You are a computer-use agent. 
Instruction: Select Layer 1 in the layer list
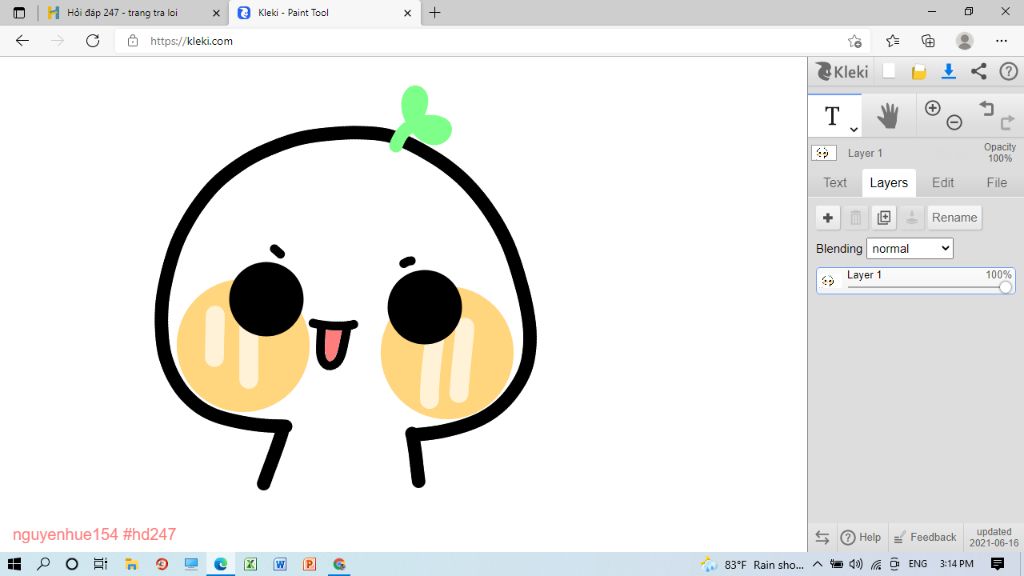pyautogui.click(x=916, y=280)
